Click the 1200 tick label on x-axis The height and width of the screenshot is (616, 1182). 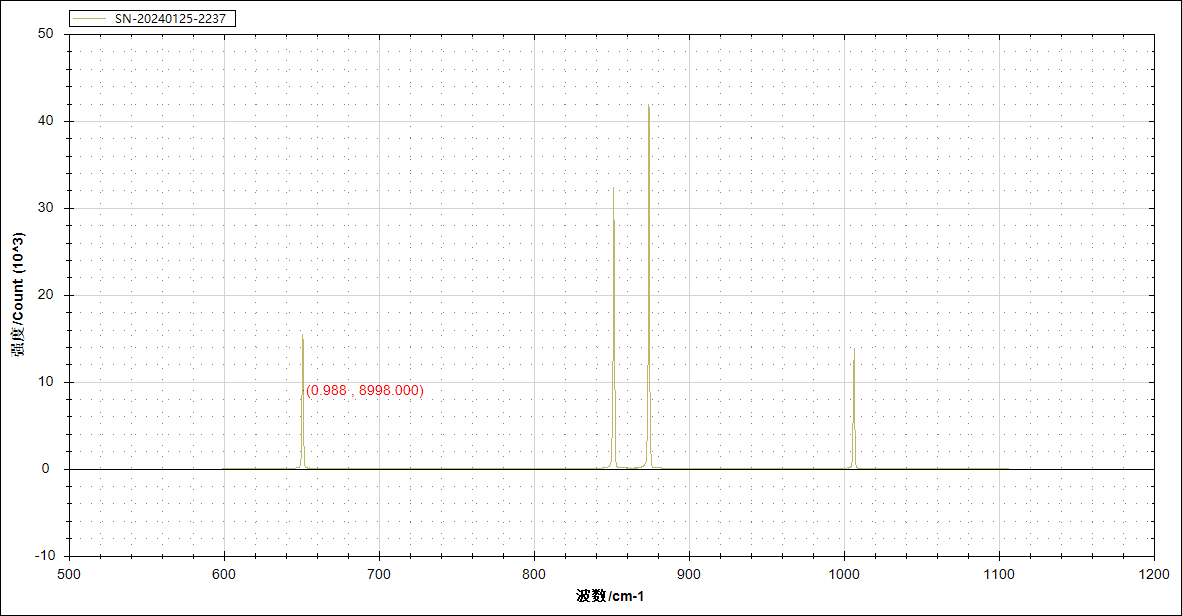tap(1154, 575)
